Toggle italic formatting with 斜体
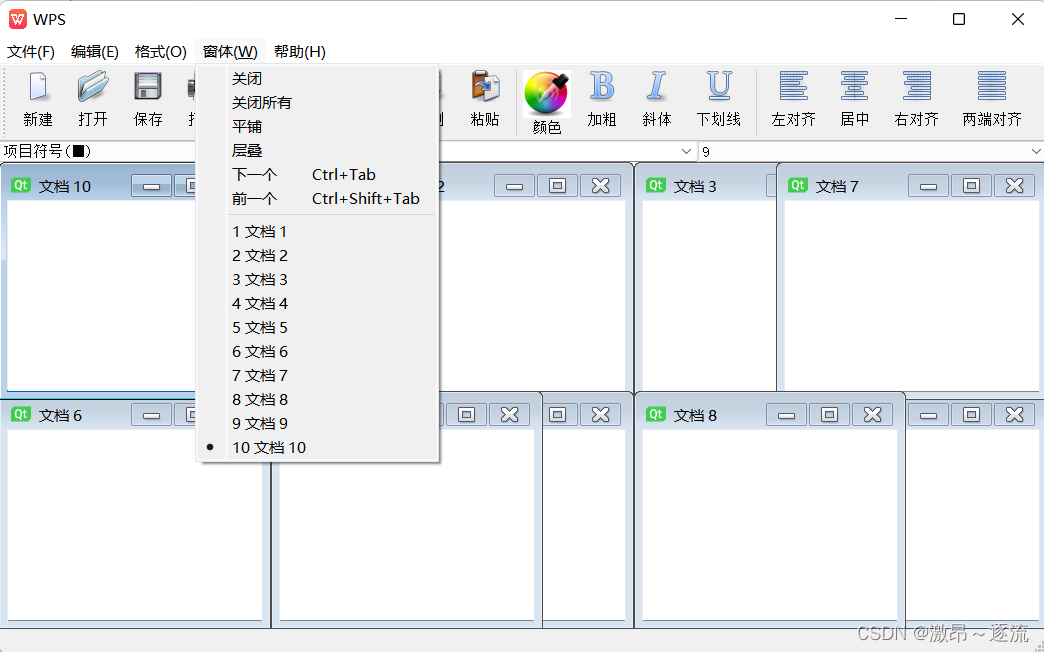1044x652 pixels. tap(657, 100)
